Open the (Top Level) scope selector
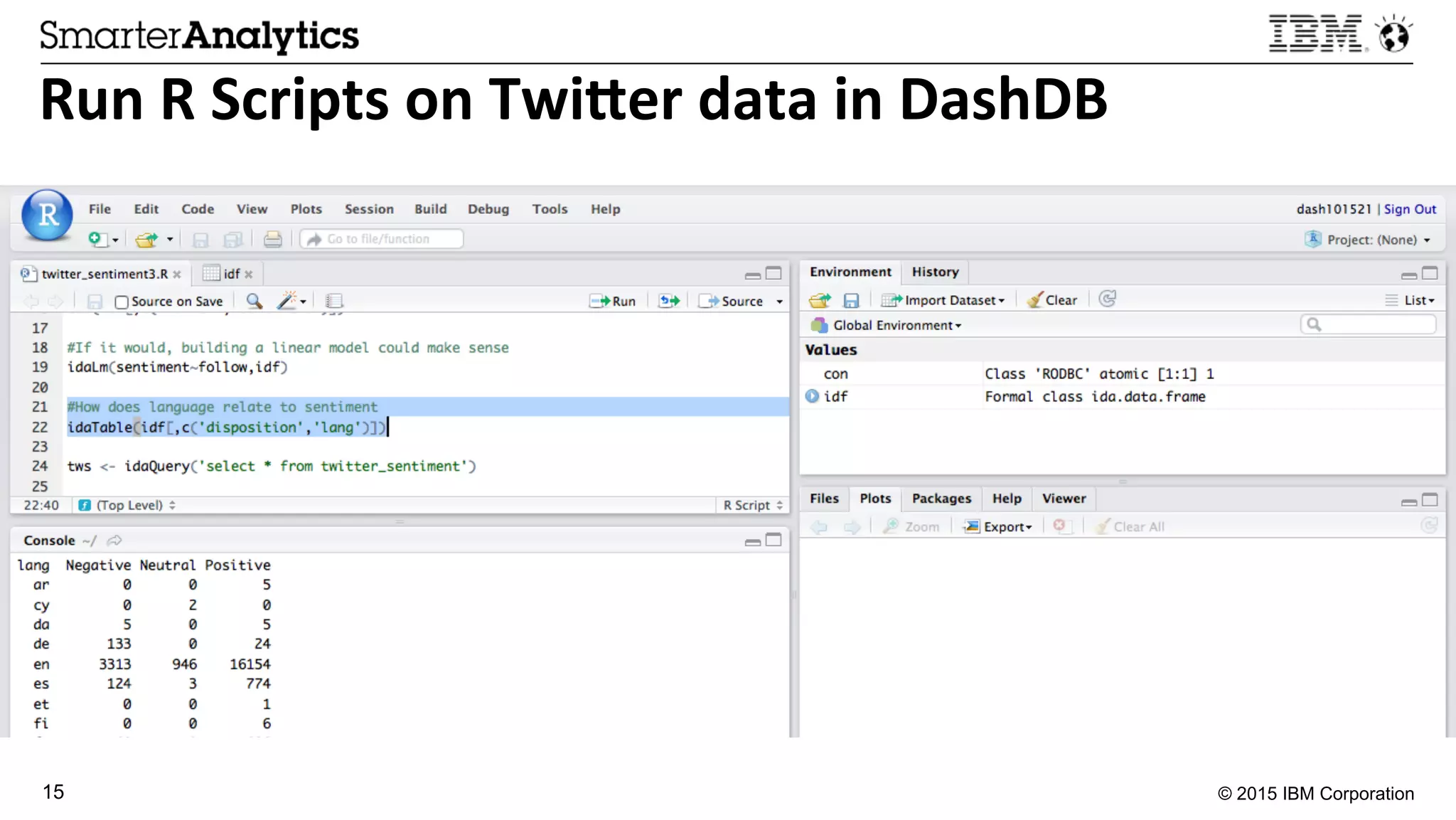 coord(127,505)
